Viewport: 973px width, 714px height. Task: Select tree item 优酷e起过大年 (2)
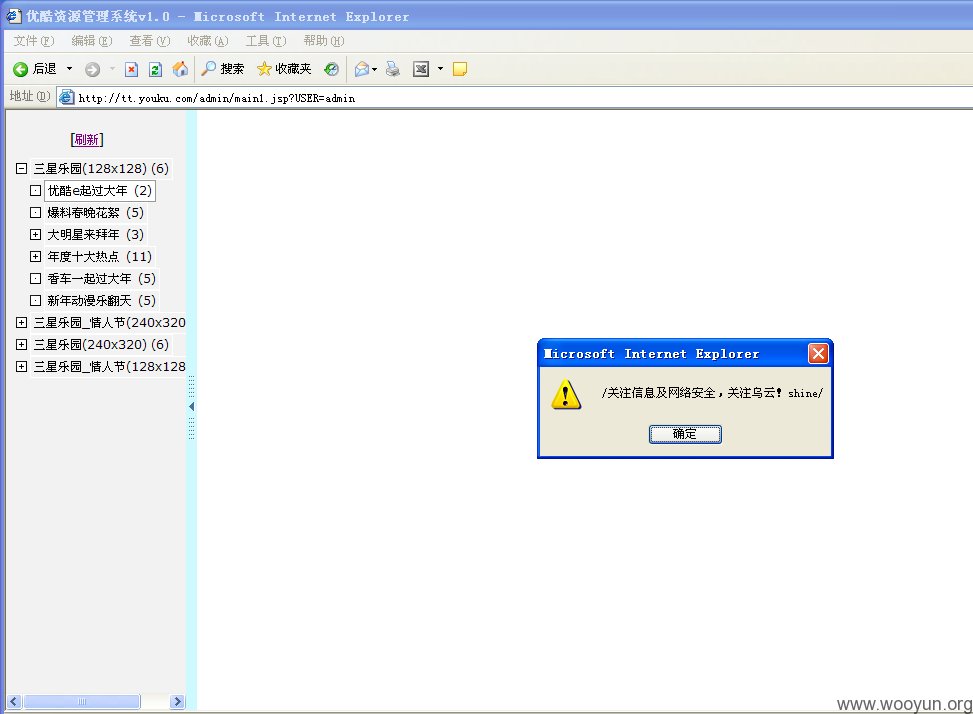(x=100, y=190)
